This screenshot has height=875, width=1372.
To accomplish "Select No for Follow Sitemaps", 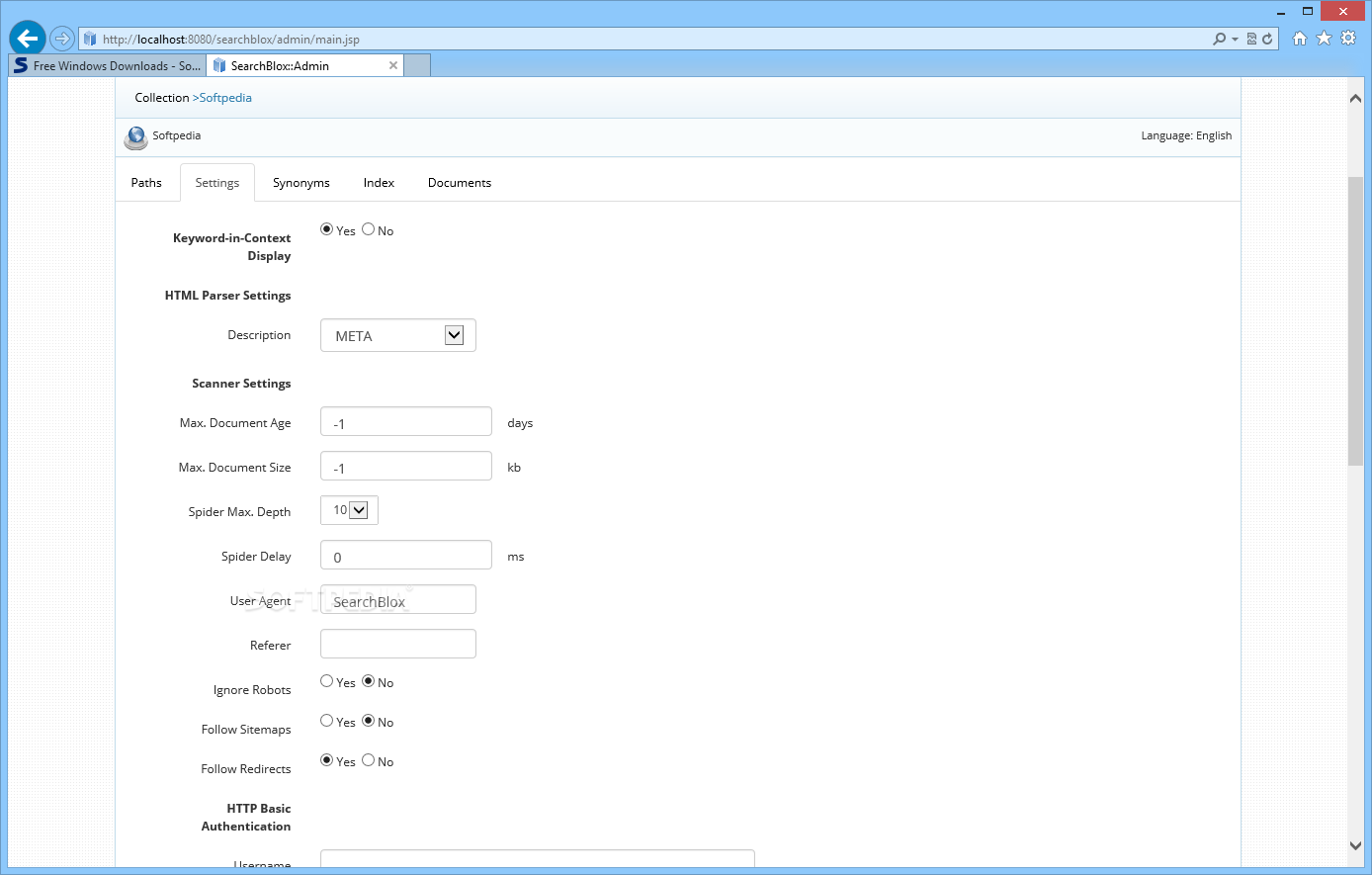I will 369,721.
